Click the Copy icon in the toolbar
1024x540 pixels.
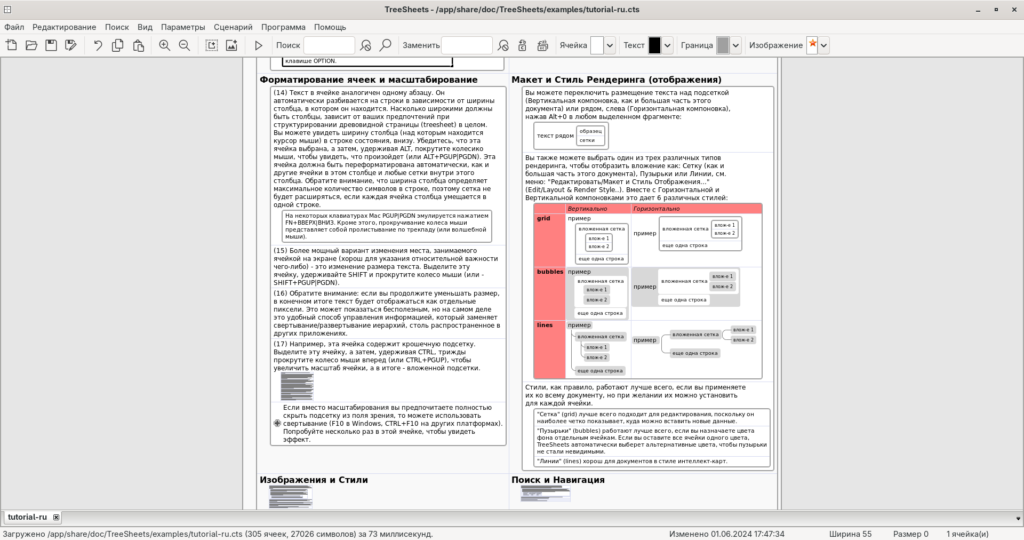tap(118, 45)
